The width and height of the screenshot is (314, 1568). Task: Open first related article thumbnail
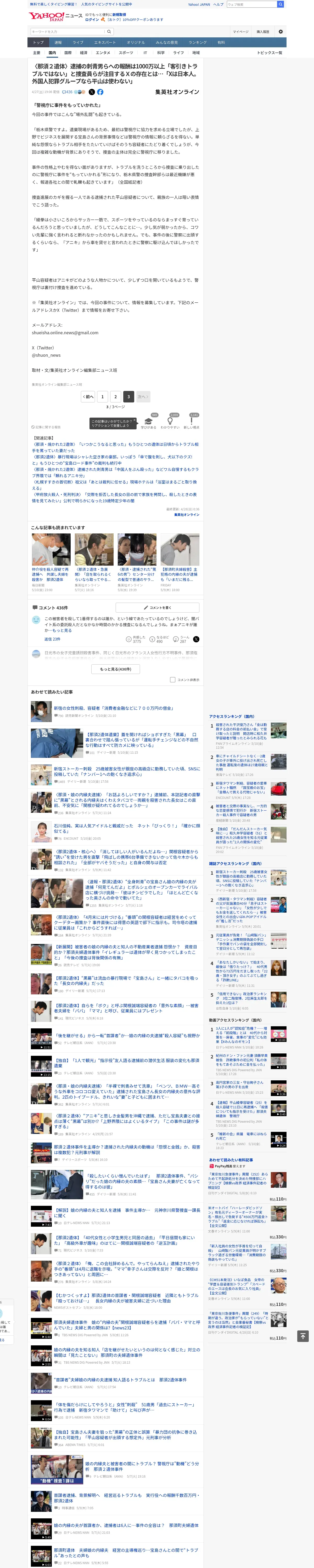click(x=51, y=550)
